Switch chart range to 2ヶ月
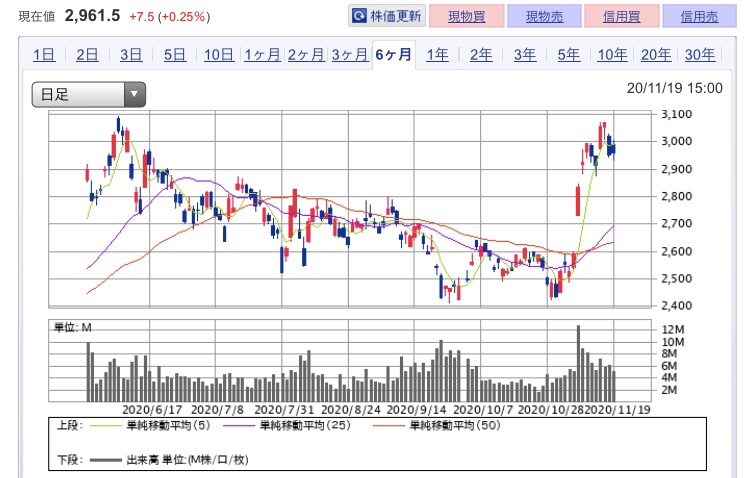The height and width of the screenshot is (478, 750). tap(306, 55)
